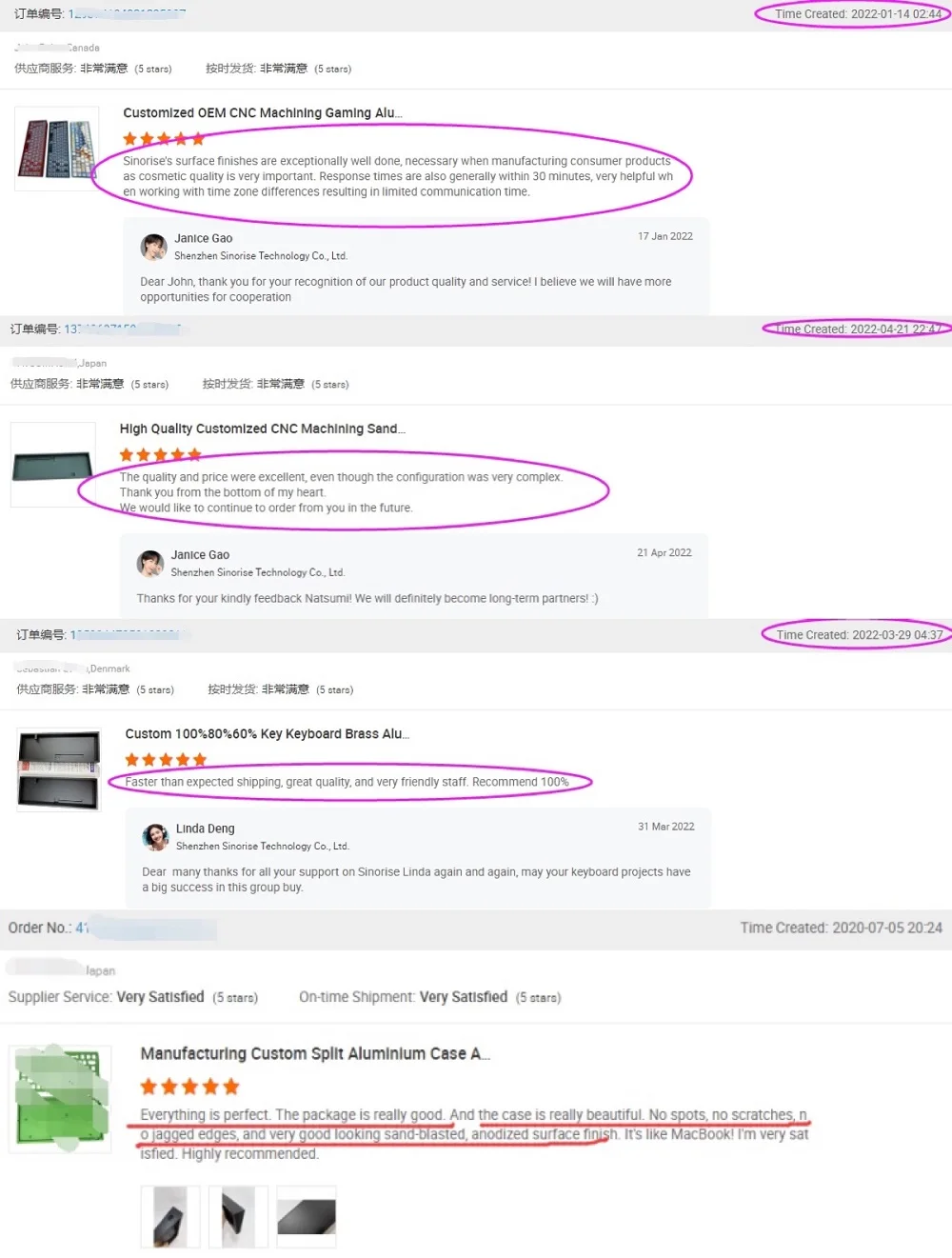Click Janice Gao's avatar in first reply

[x=153, y=248]
